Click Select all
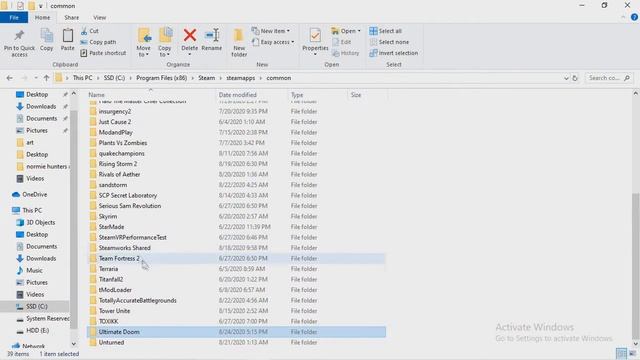The image size is (640, 360). [386, 31]
